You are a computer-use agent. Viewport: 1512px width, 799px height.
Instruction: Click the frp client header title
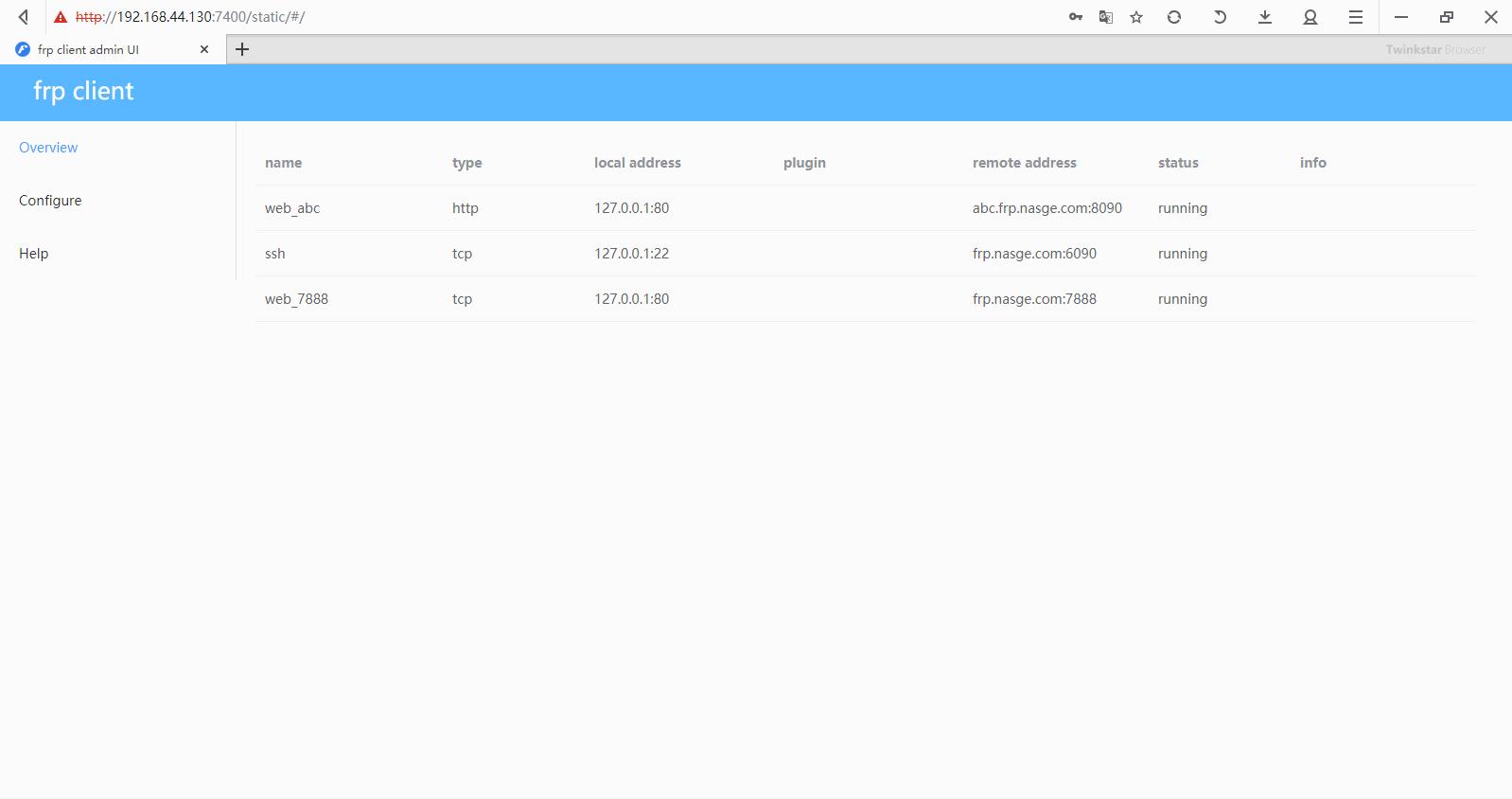83,91
